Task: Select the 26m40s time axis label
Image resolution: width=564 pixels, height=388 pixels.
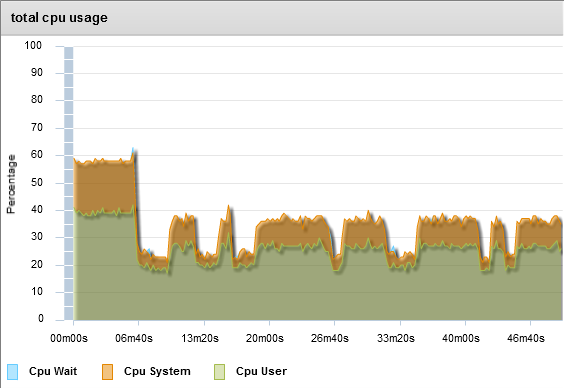Action: coord(330,338)
